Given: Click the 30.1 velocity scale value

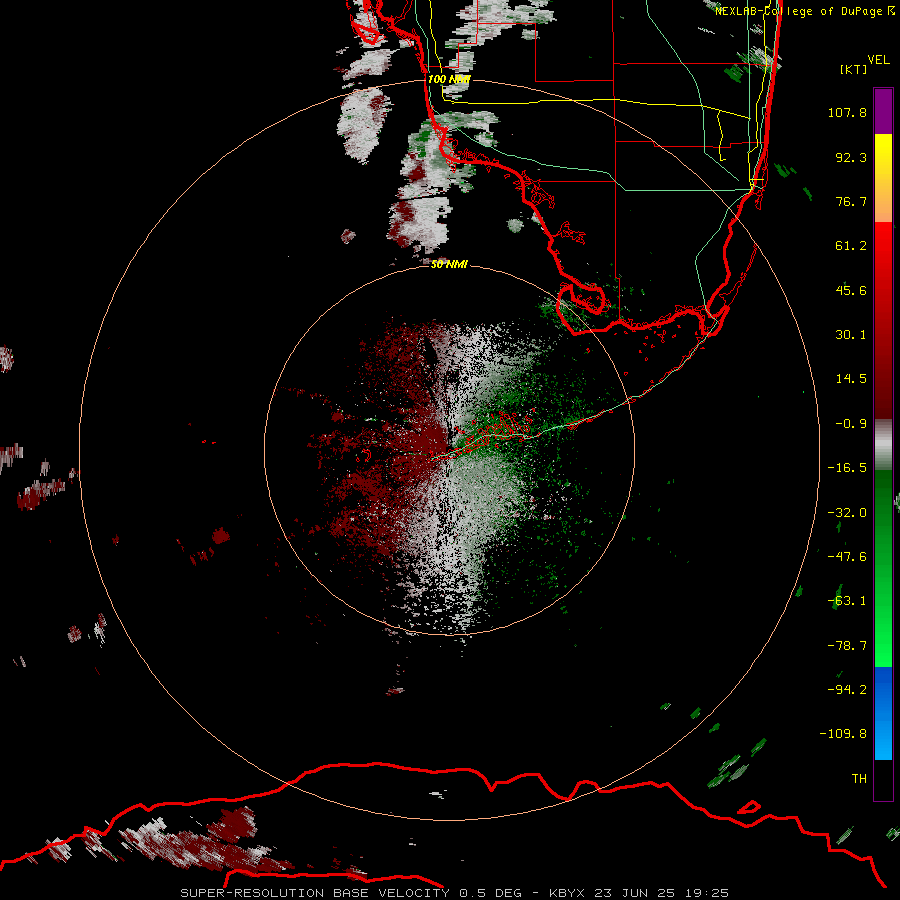Looking at the screenshot, I should (x=851, y=335).
